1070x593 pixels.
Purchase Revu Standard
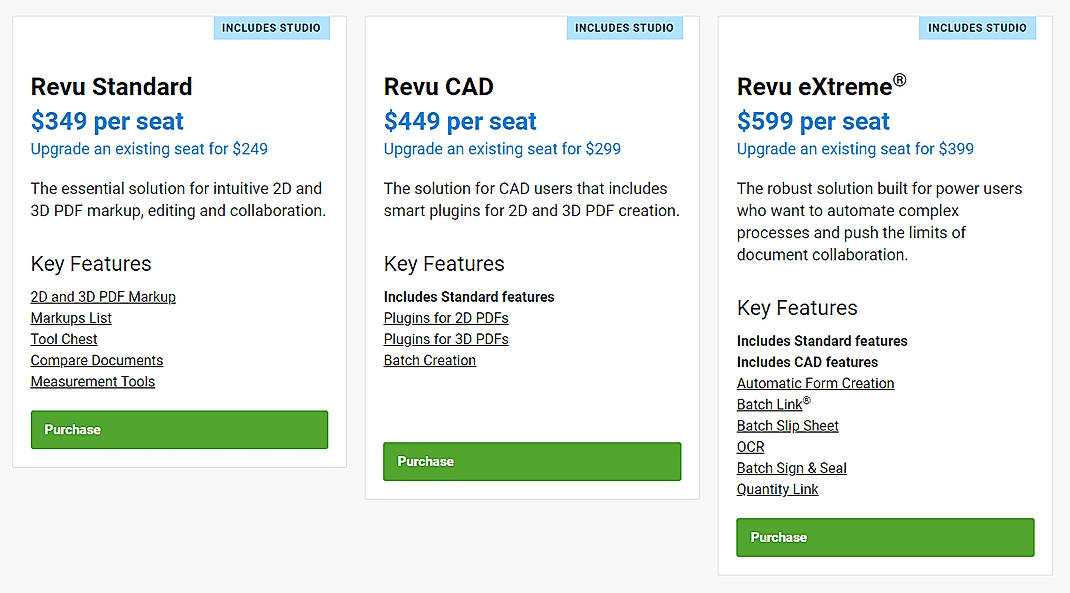(179, 429)
